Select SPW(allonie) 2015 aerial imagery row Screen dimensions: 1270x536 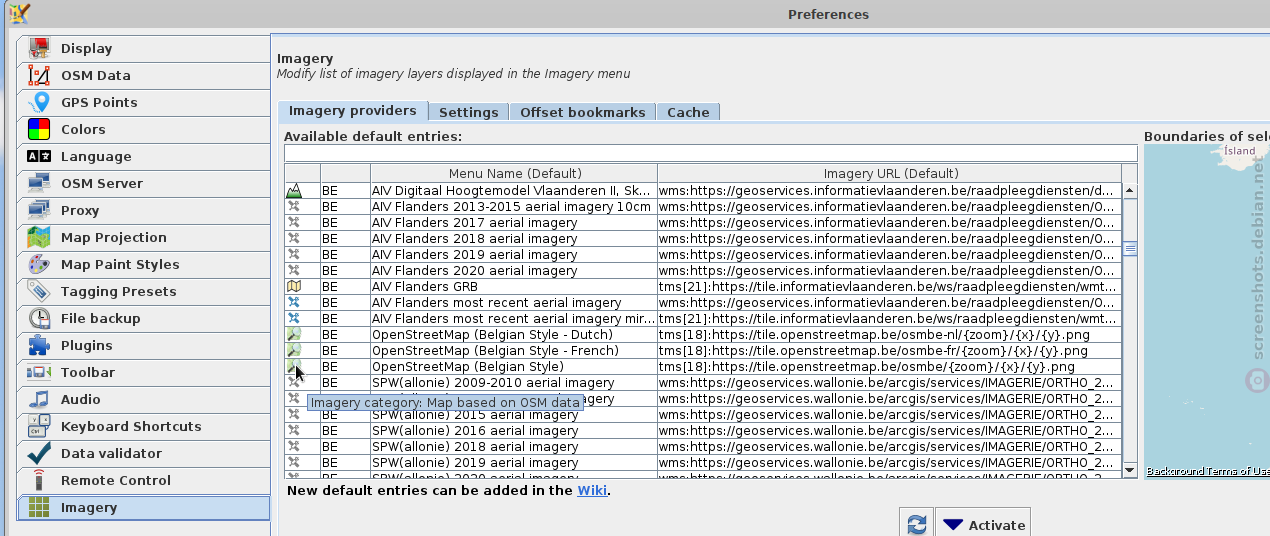(703, 414)
